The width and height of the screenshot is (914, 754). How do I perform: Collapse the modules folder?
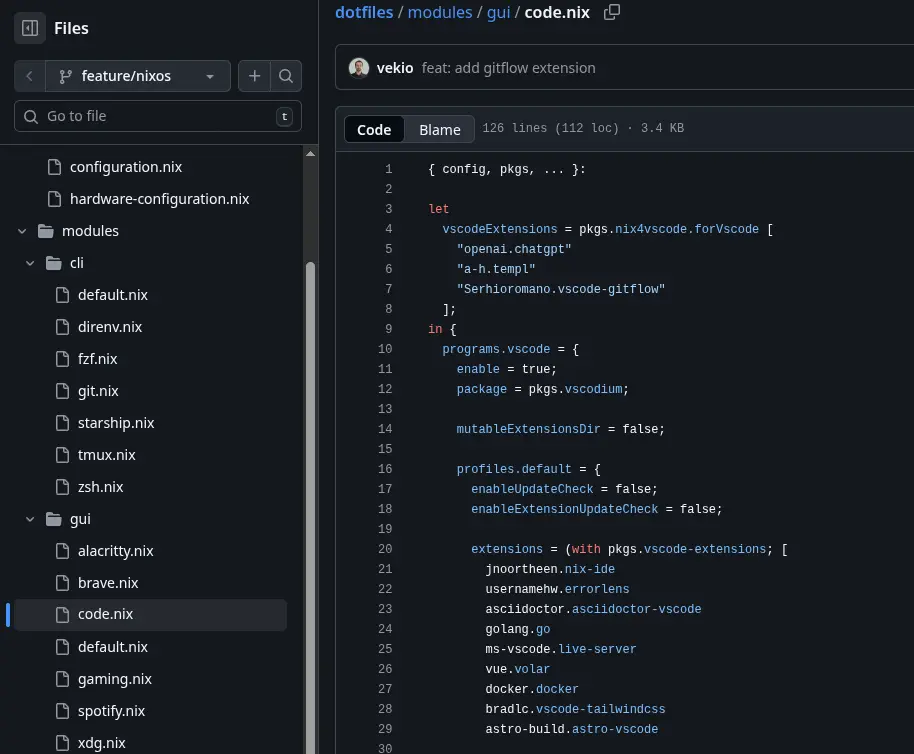tap(22, 230)
